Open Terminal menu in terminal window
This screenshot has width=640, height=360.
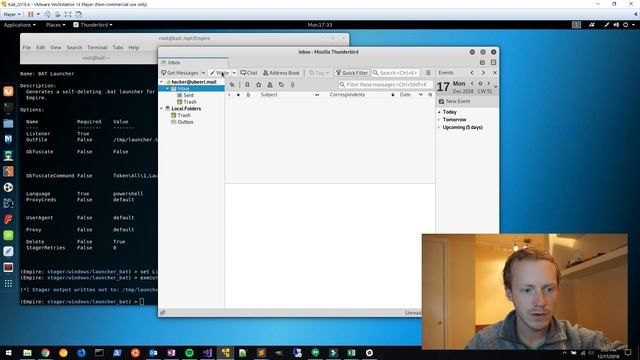[97, 47]
